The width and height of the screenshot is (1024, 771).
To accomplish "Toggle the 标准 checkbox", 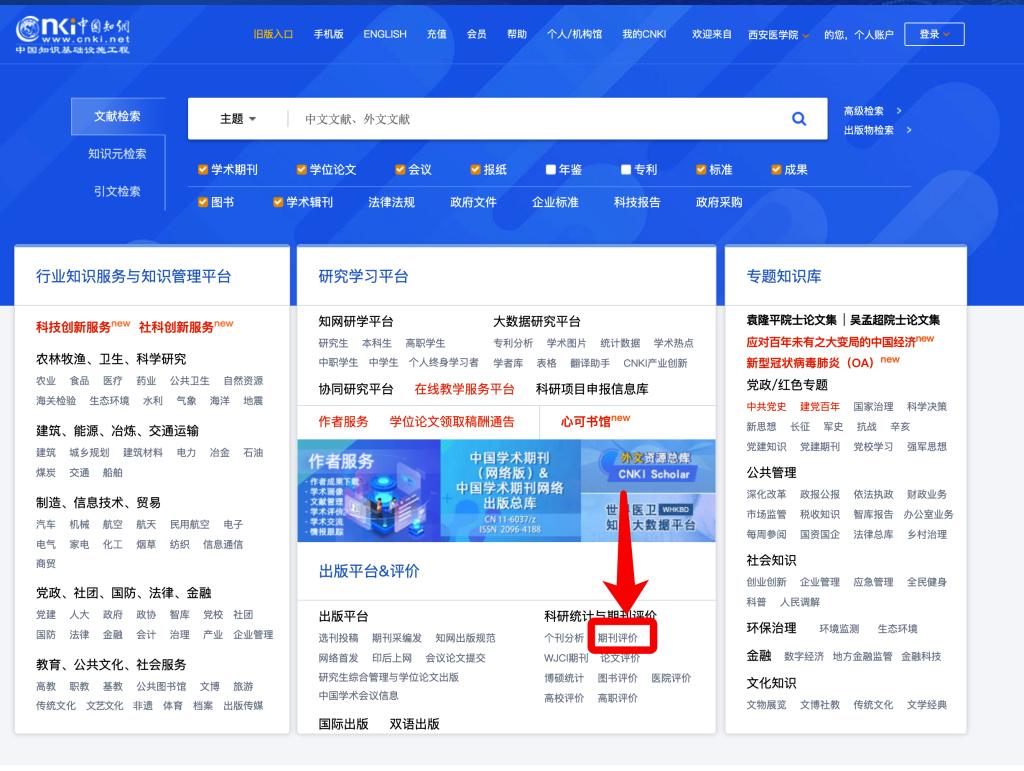I will [701, 170].
